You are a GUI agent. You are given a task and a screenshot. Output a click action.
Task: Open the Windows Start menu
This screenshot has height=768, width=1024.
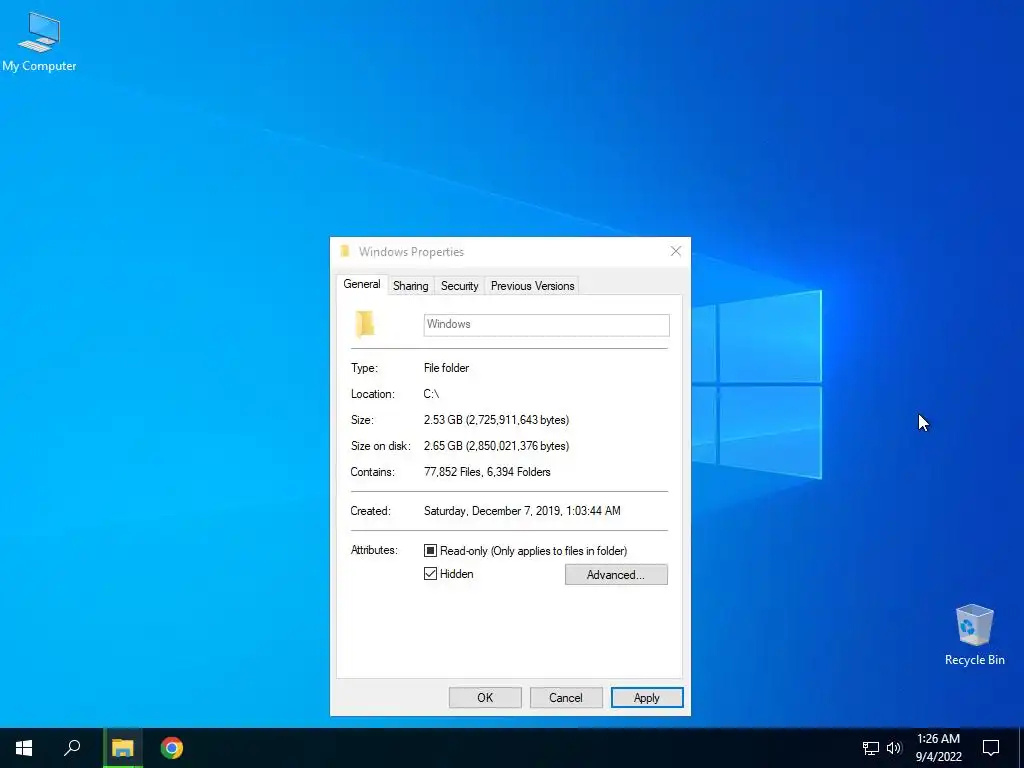[x=24, y=748]
